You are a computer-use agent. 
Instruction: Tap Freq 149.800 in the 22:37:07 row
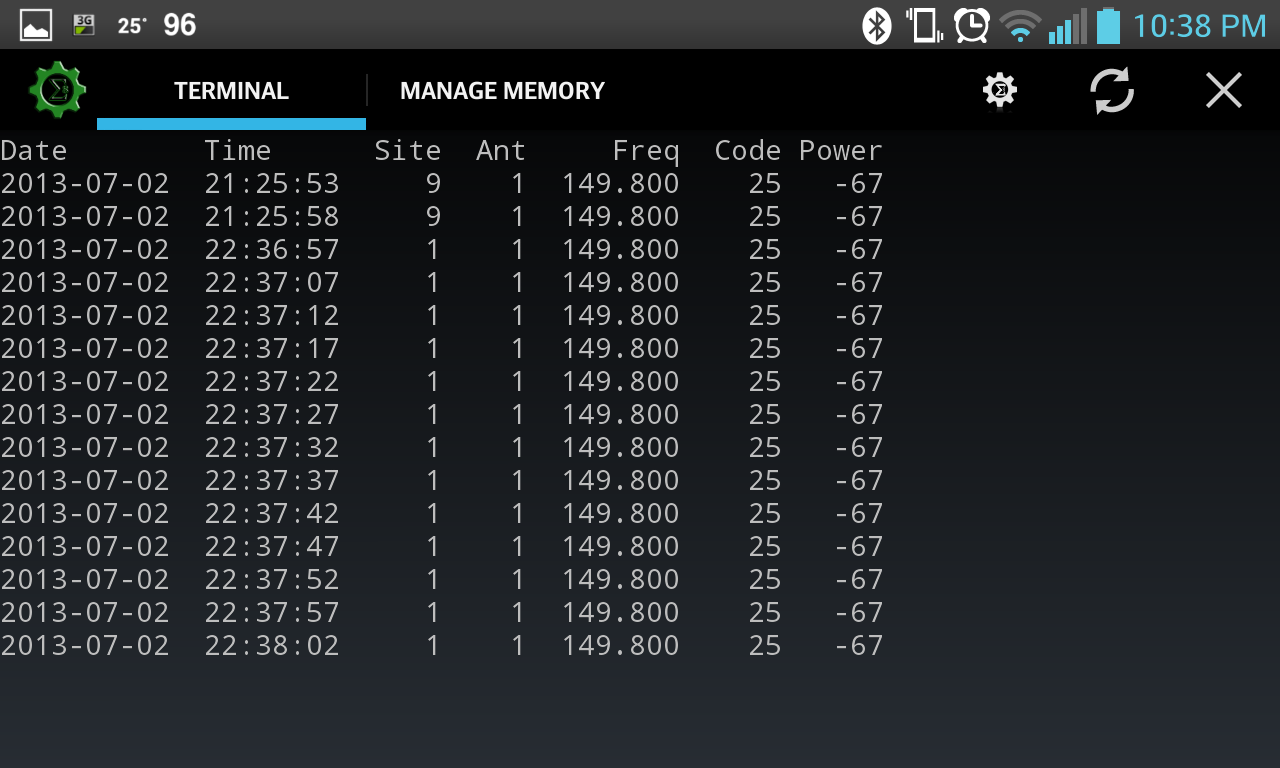coord(621,283)
